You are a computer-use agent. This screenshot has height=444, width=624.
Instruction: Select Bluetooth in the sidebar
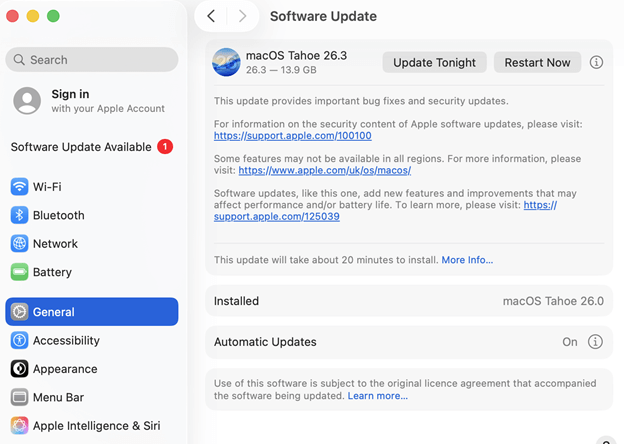tap(92, 215)
